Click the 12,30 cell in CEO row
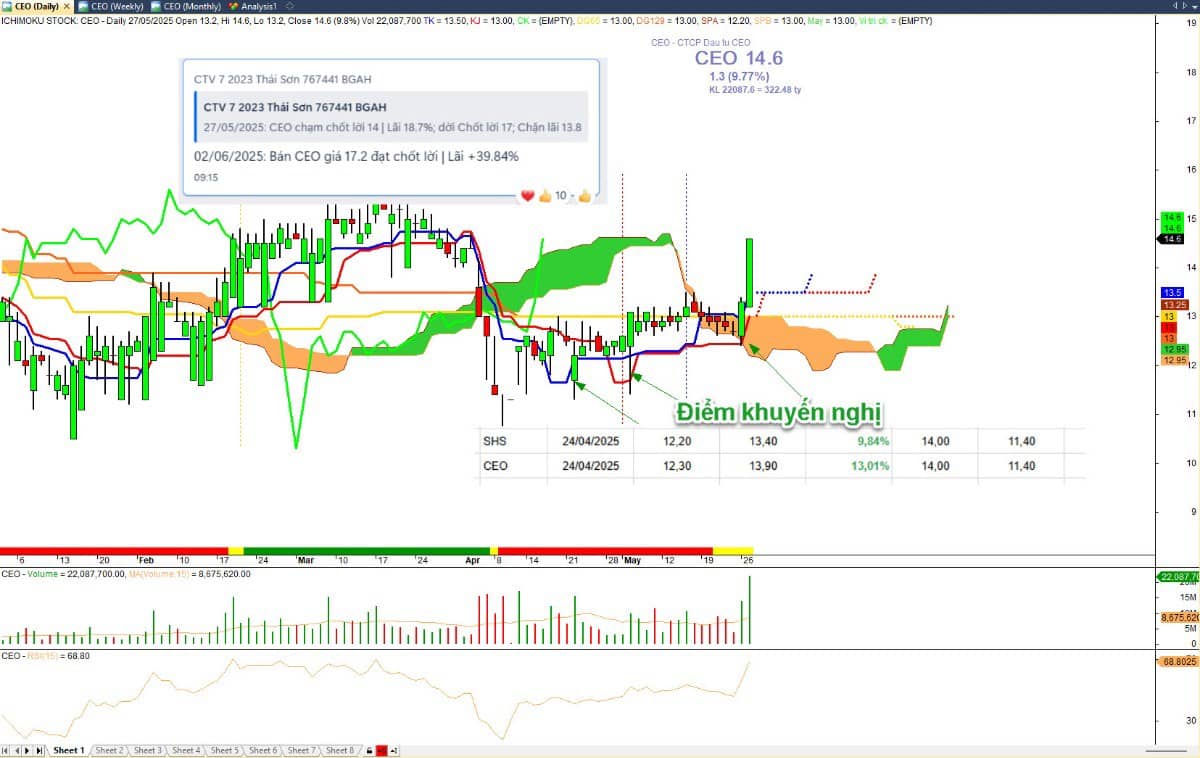 (x=677, y=465)
